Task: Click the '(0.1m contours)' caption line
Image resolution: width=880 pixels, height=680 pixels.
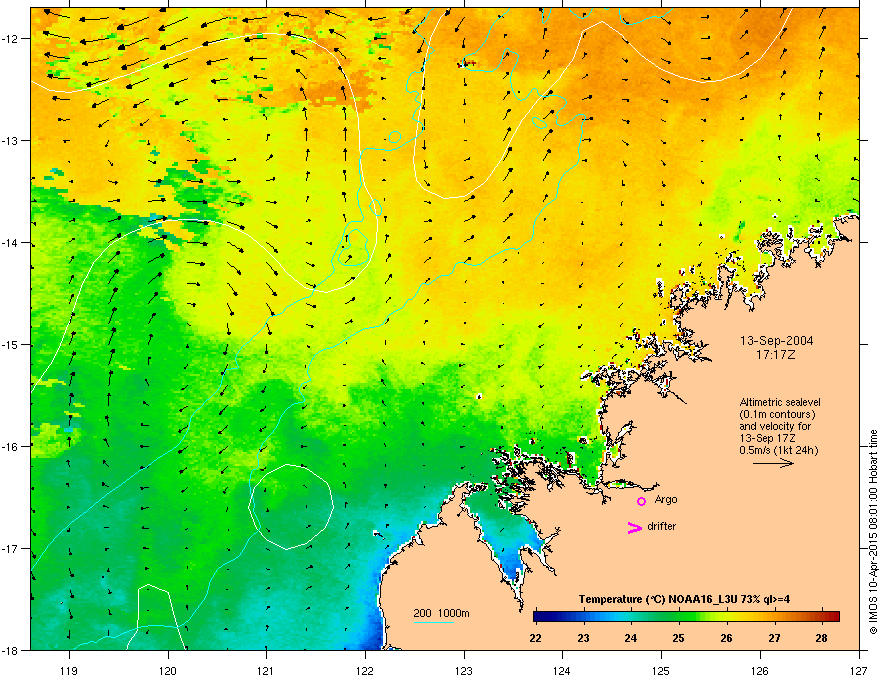Action: [x=777, y=415]
